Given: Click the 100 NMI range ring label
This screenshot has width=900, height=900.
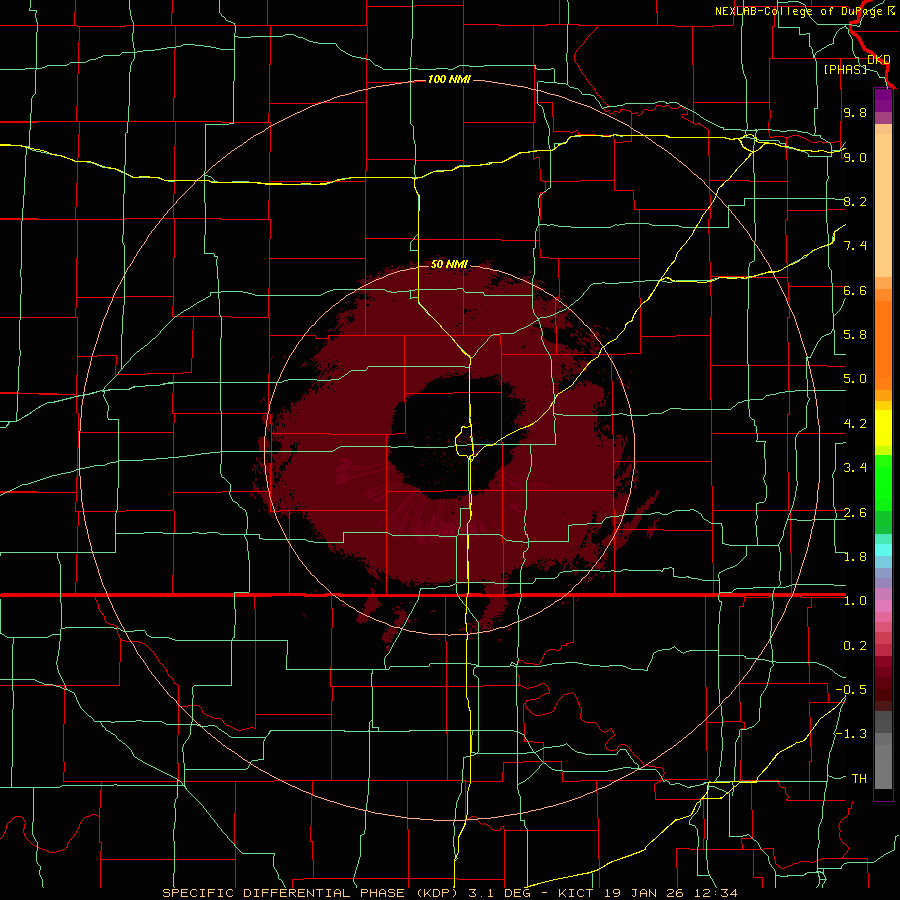Looking at the screenshot, I should tap(449, 79).
